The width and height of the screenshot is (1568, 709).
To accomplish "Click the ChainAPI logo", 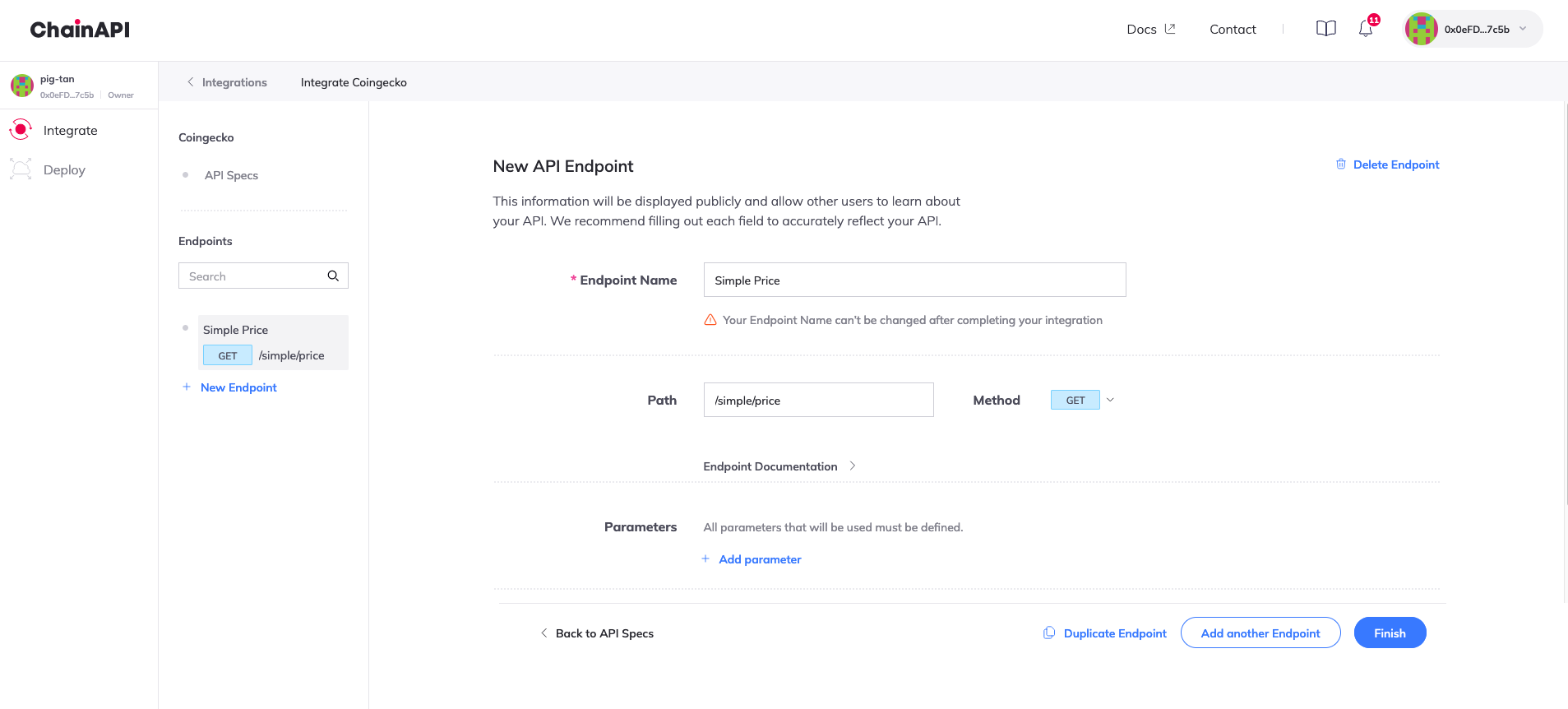I will pos(80,30).
